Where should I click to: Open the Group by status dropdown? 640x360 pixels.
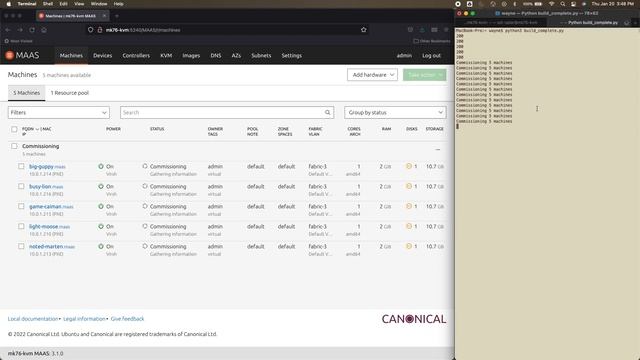[395, 112]
